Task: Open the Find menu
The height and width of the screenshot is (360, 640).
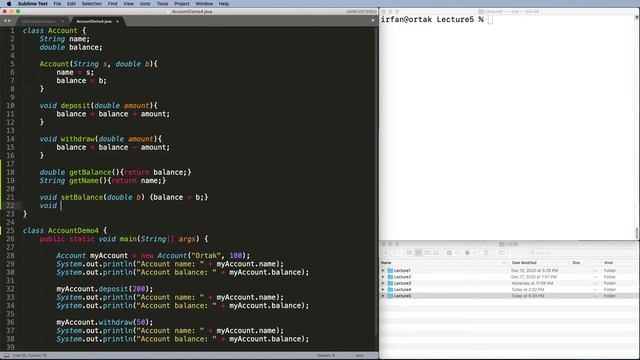Action: point(112,4)
